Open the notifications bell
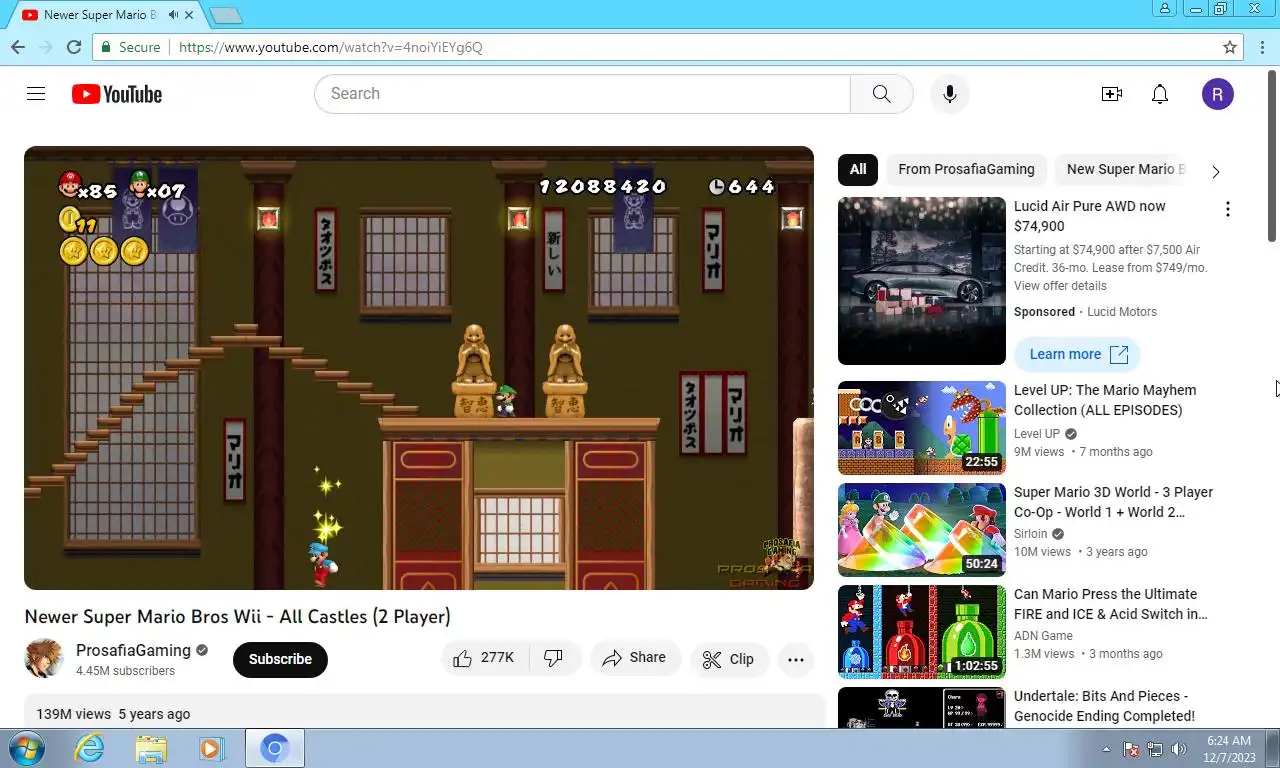 click(x=1160, y=94)
